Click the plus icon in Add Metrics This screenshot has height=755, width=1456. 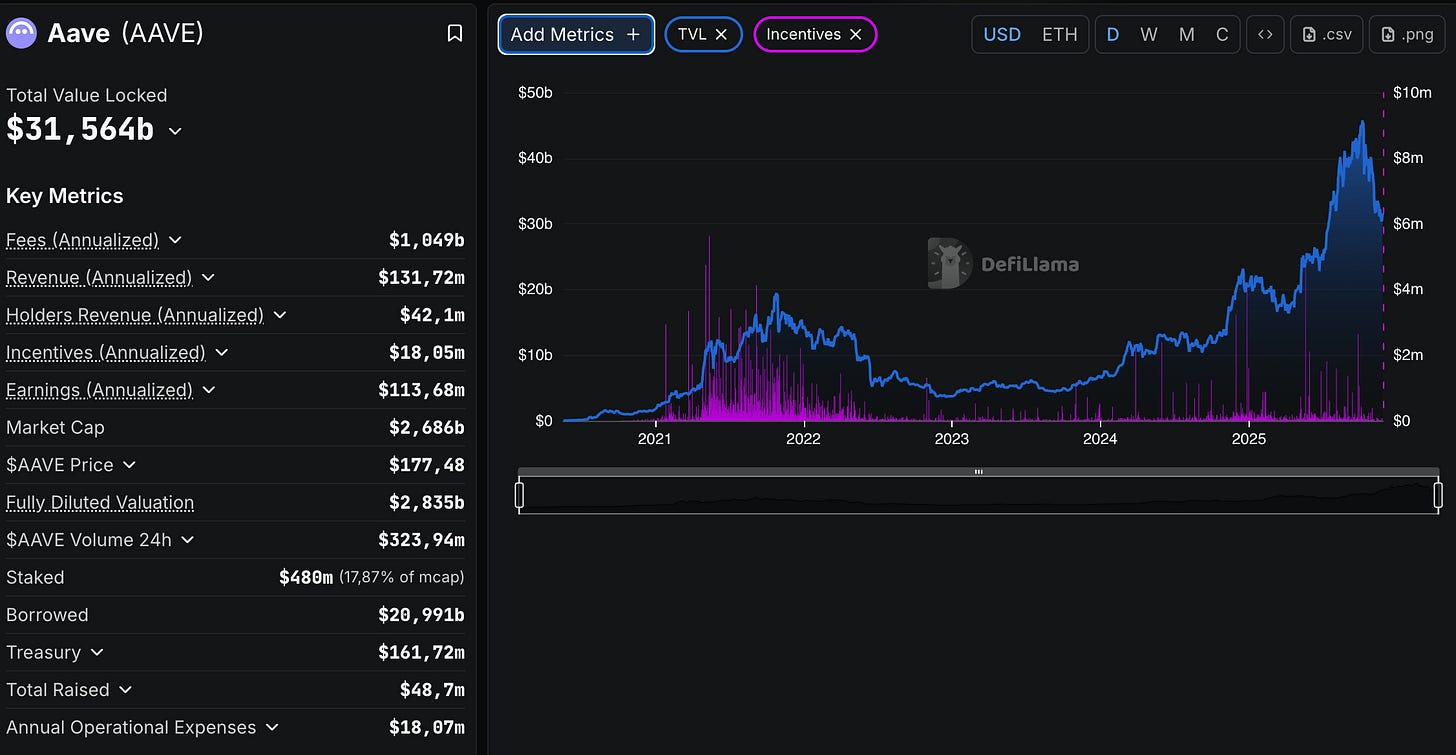(x=632, y=34)
